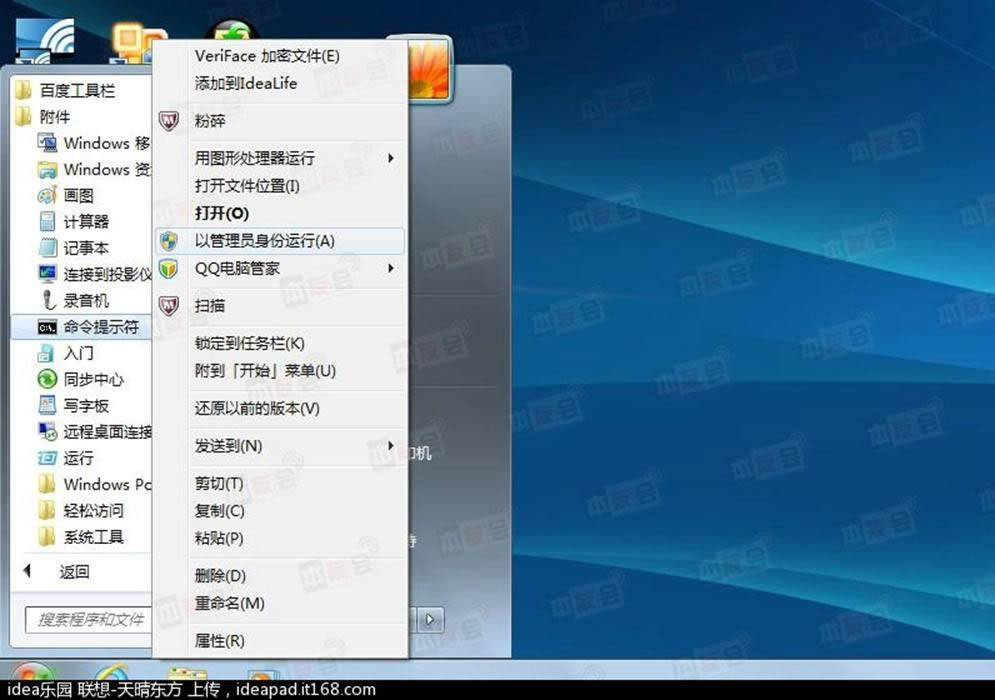
Task: Select 以管理员身份运行 (Run as administrator)
Action: click(251, 241)
